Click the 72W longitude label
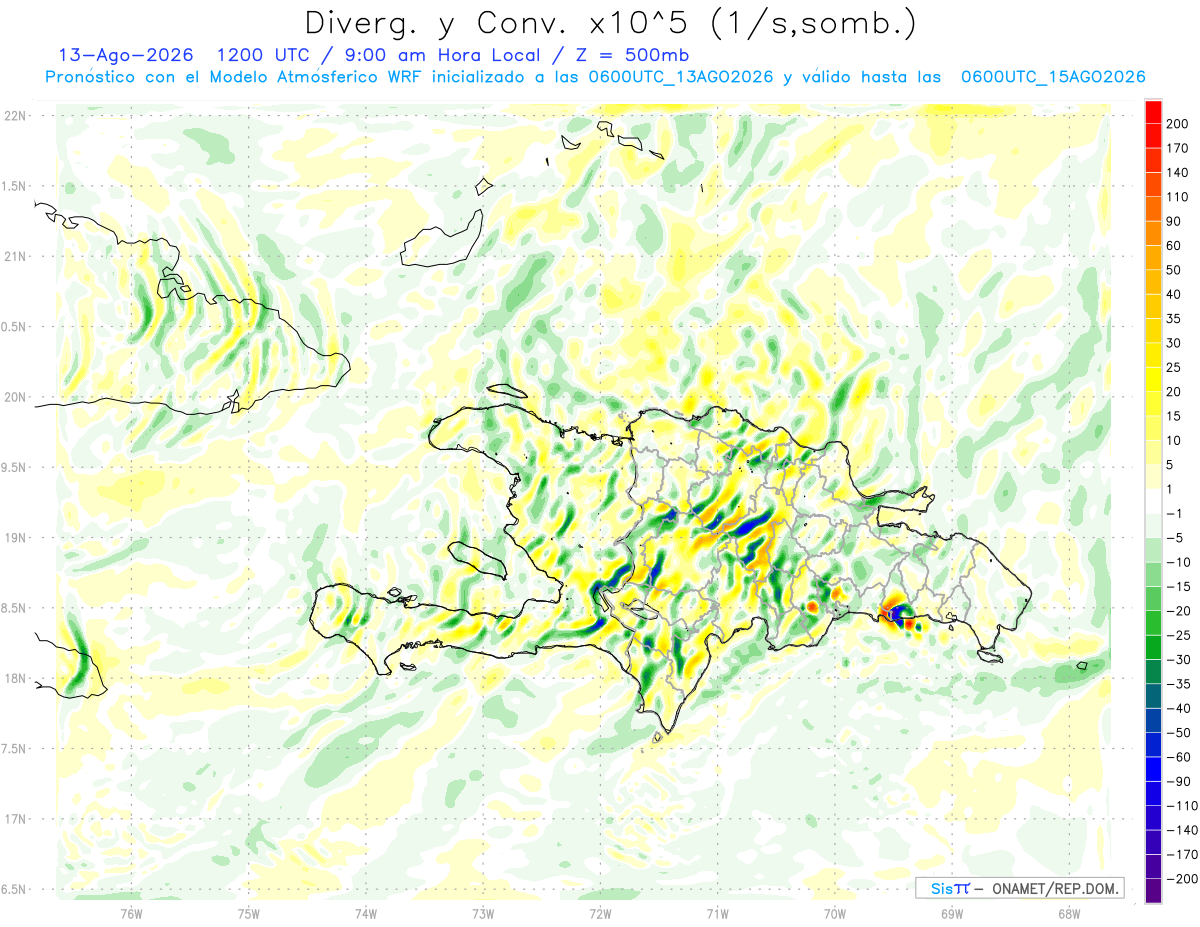Image resolution: width=1200 pixels, height=927 pixels. 600,912
